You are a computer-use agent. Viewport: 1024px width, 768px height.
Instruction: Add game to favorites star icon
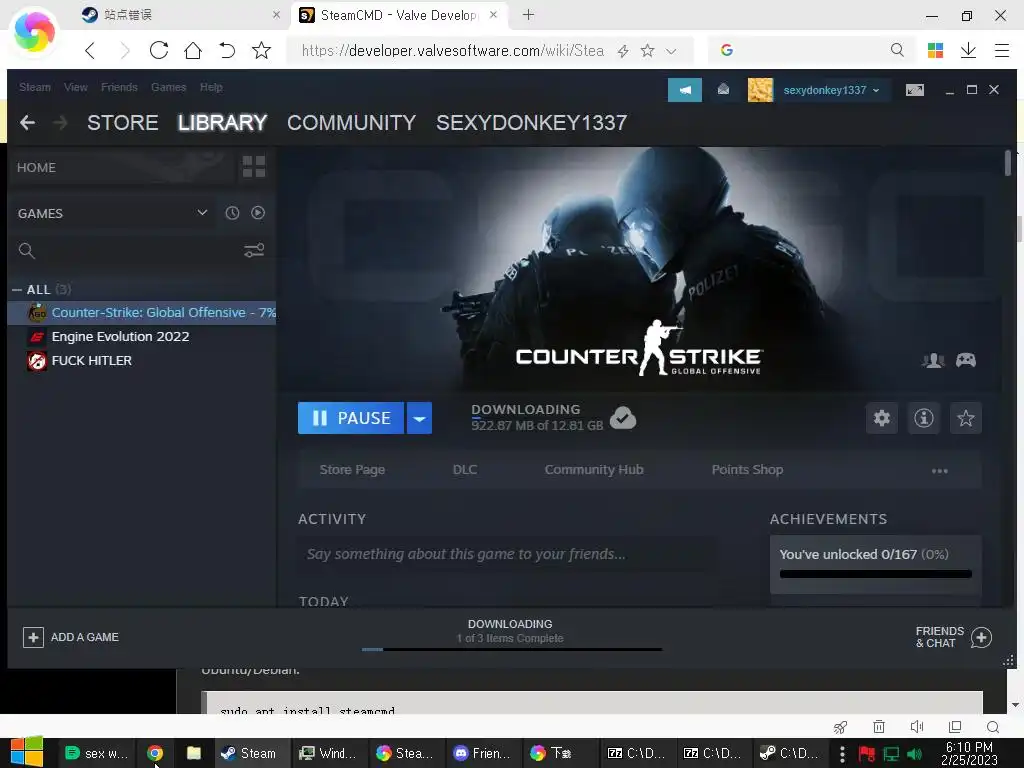click(x=965, y=418)
